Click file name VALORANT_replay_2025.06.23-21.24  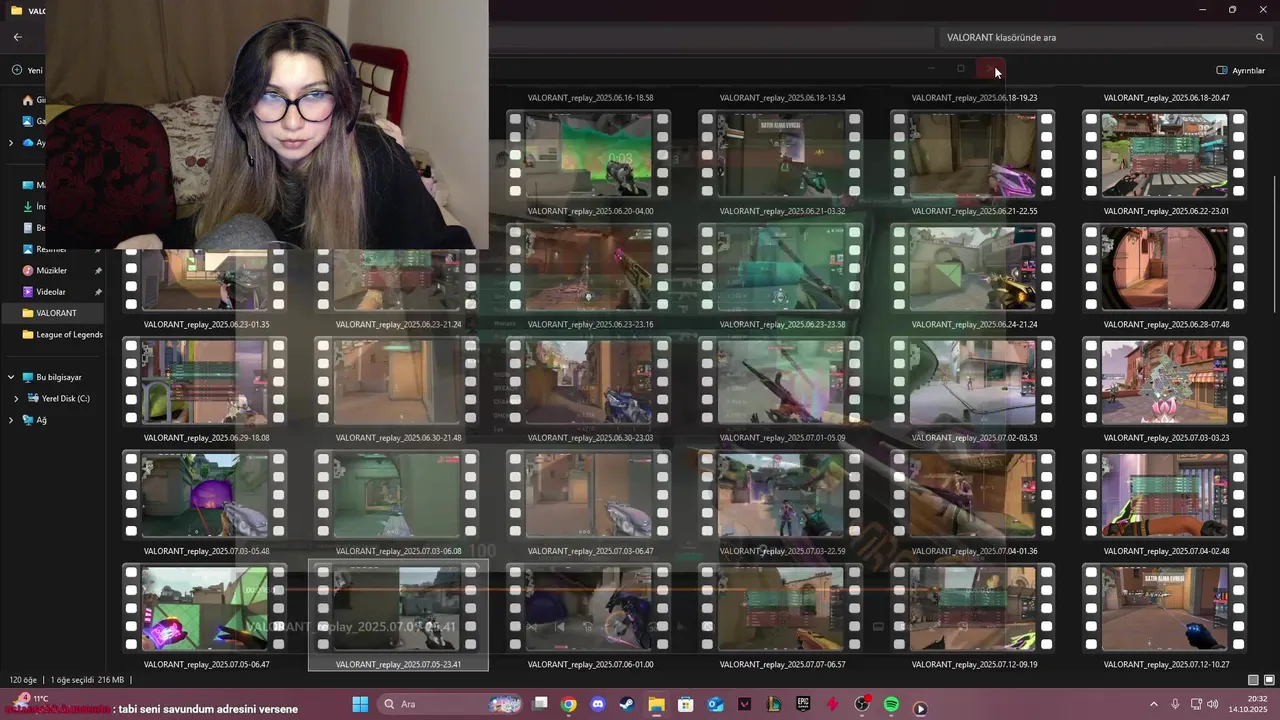(x=398, y=324)
